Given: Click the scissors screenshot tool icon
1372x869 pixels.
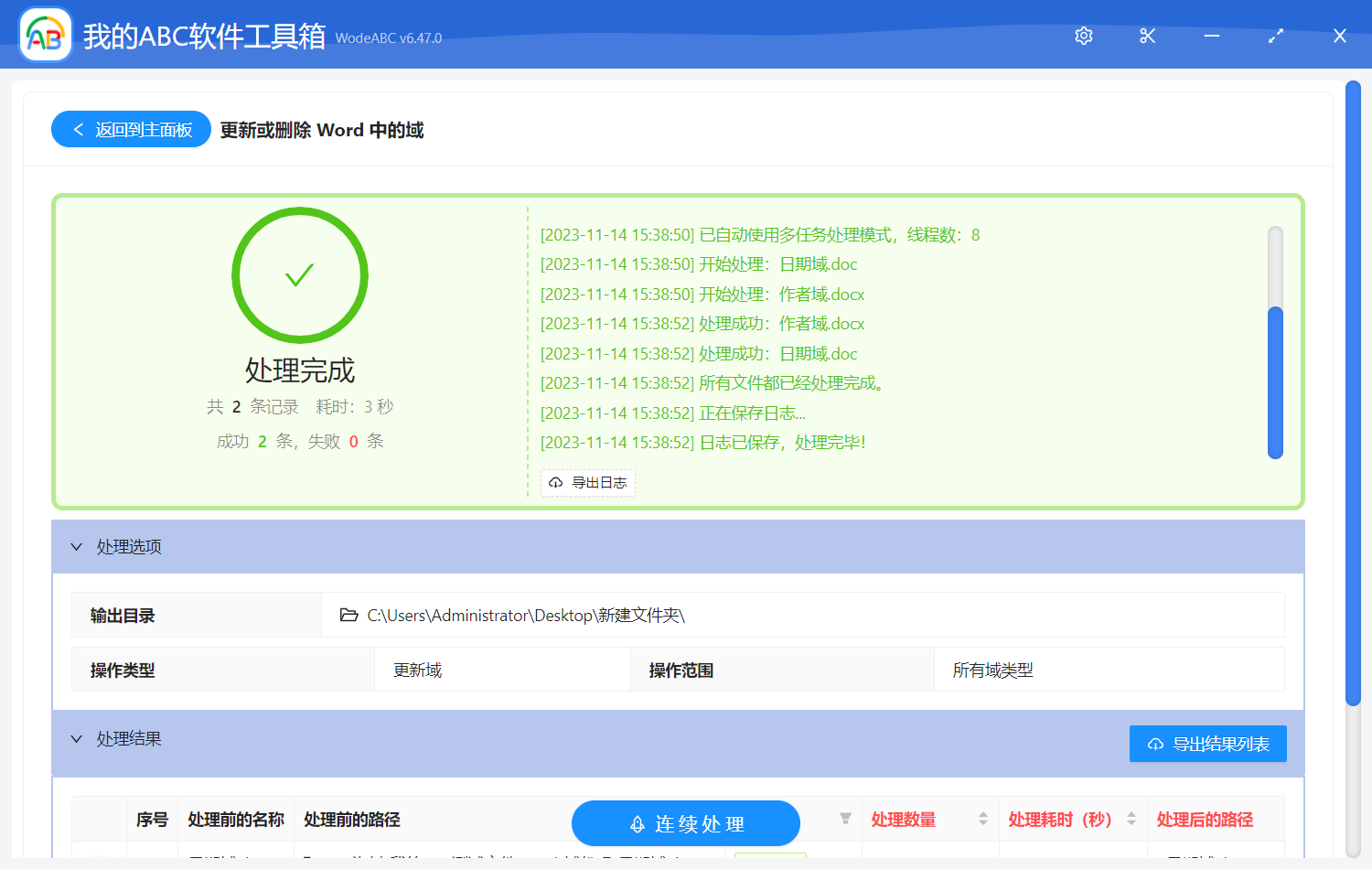Looking at the screenshot, I should [1147, 36].
